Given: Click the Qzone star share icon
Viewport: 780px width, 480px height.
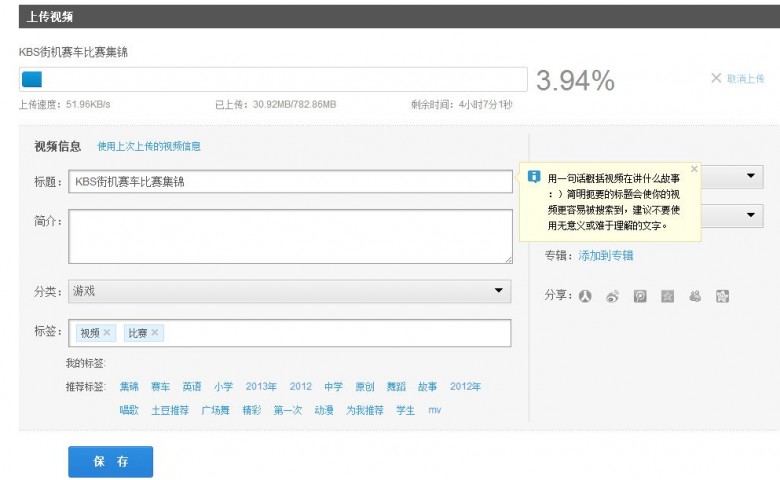Looking at the screenshot, I should coord(667,296).
